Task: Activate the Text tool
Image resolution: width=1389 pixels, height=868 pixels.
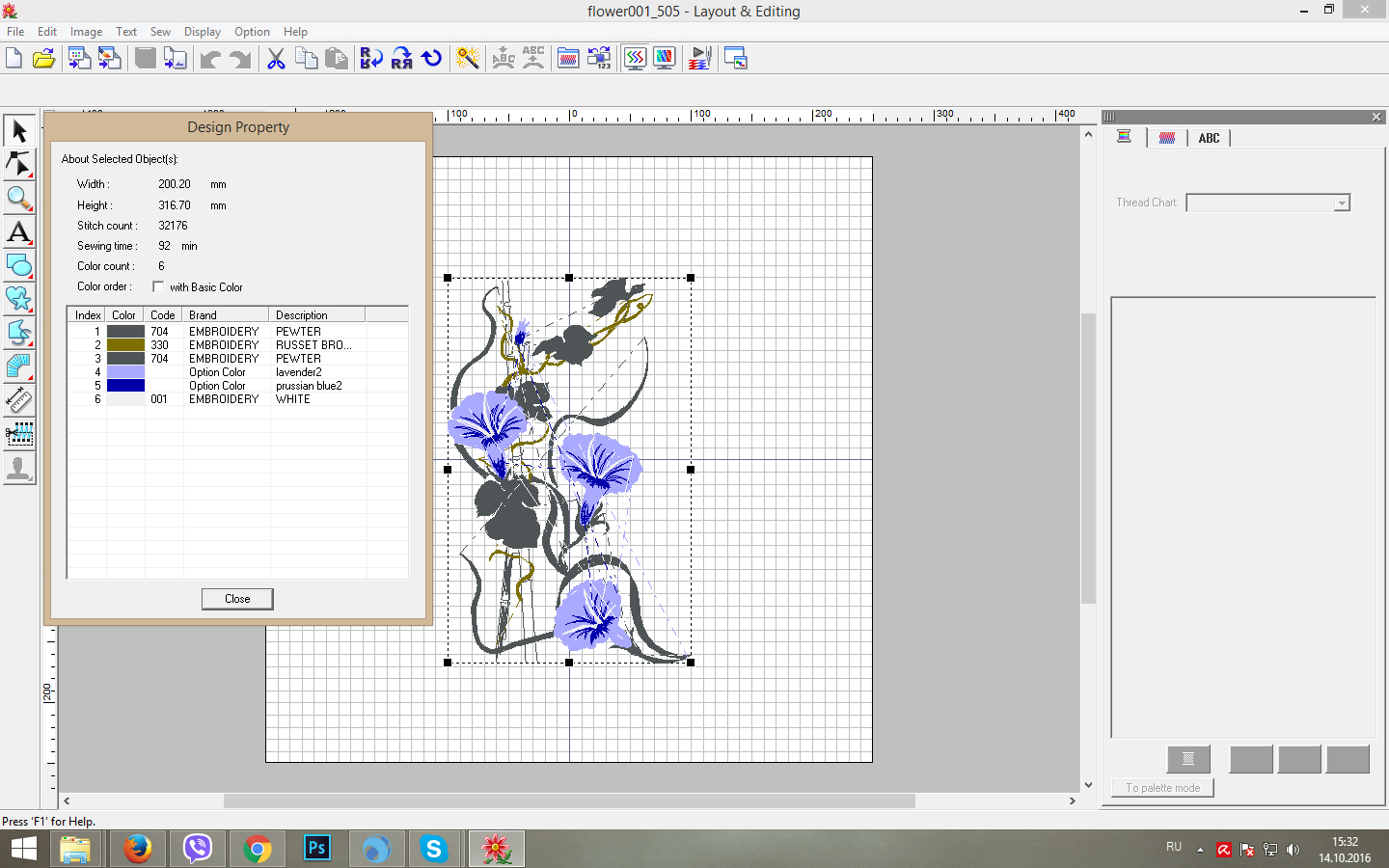Action: [19, 232]
